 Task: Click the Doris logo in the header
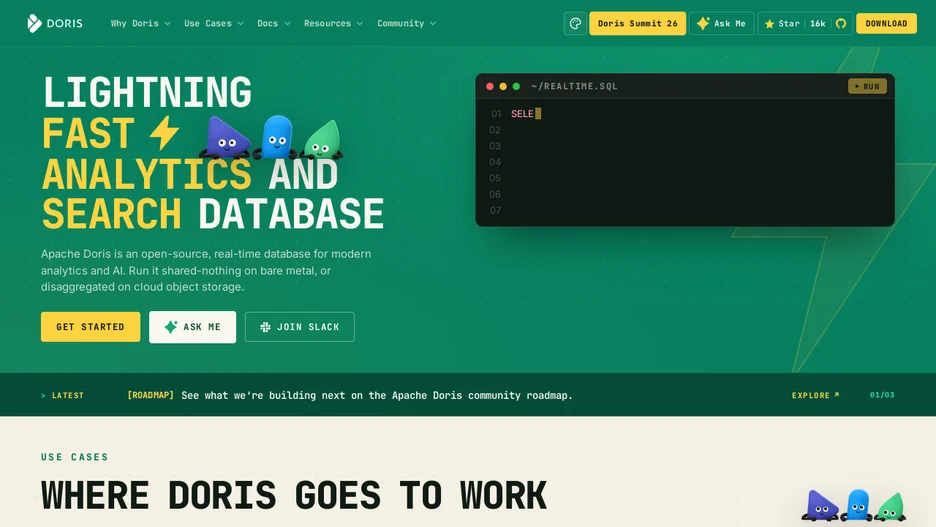click(x=55, y=23)
